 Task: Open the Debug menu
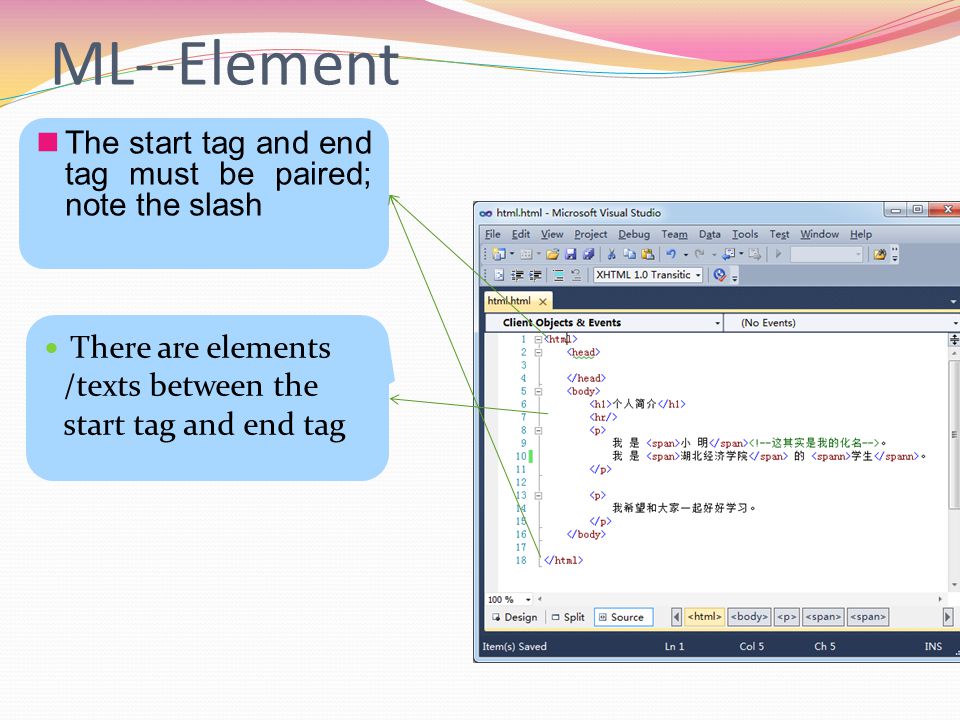pyautogui.click(x=634, y=234)
